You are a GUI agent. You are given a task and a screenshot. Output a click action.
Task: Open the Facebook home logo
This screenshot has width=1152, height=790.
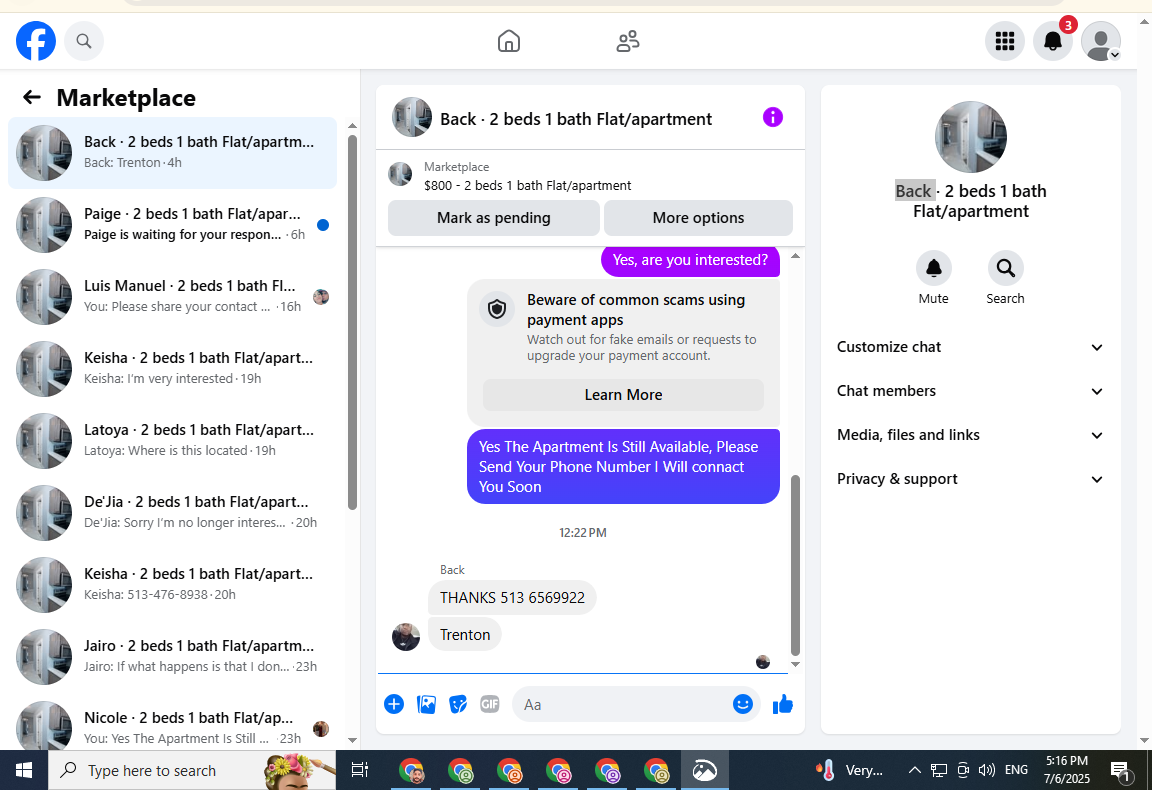click(x=36, y=41)
